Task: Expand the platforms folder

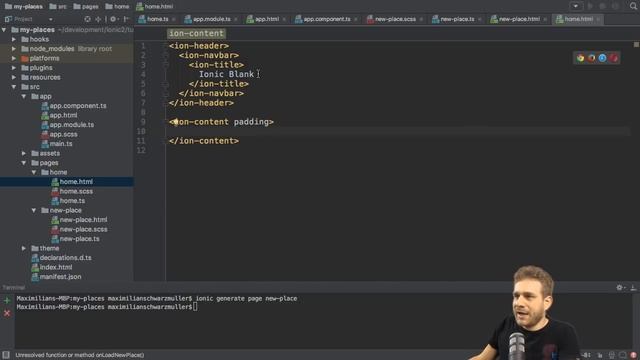Action: [14, 58]
